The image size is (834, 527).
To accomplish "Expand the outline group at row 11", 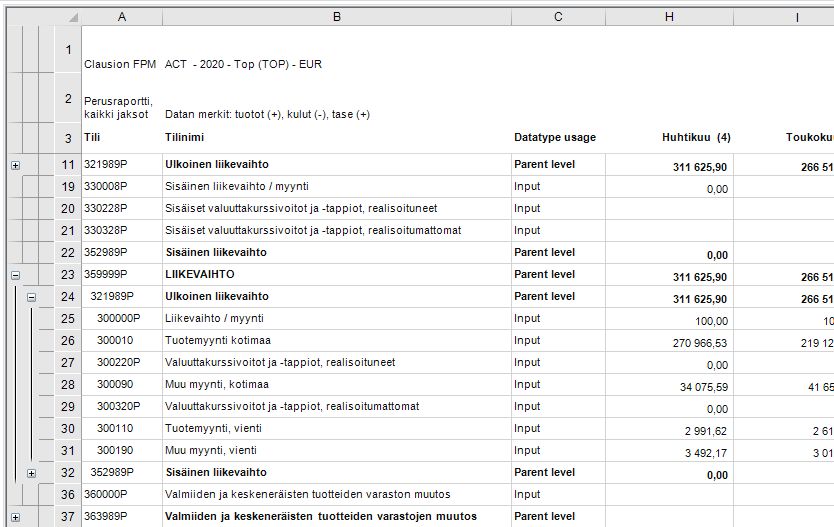I will tap(15, 165).
